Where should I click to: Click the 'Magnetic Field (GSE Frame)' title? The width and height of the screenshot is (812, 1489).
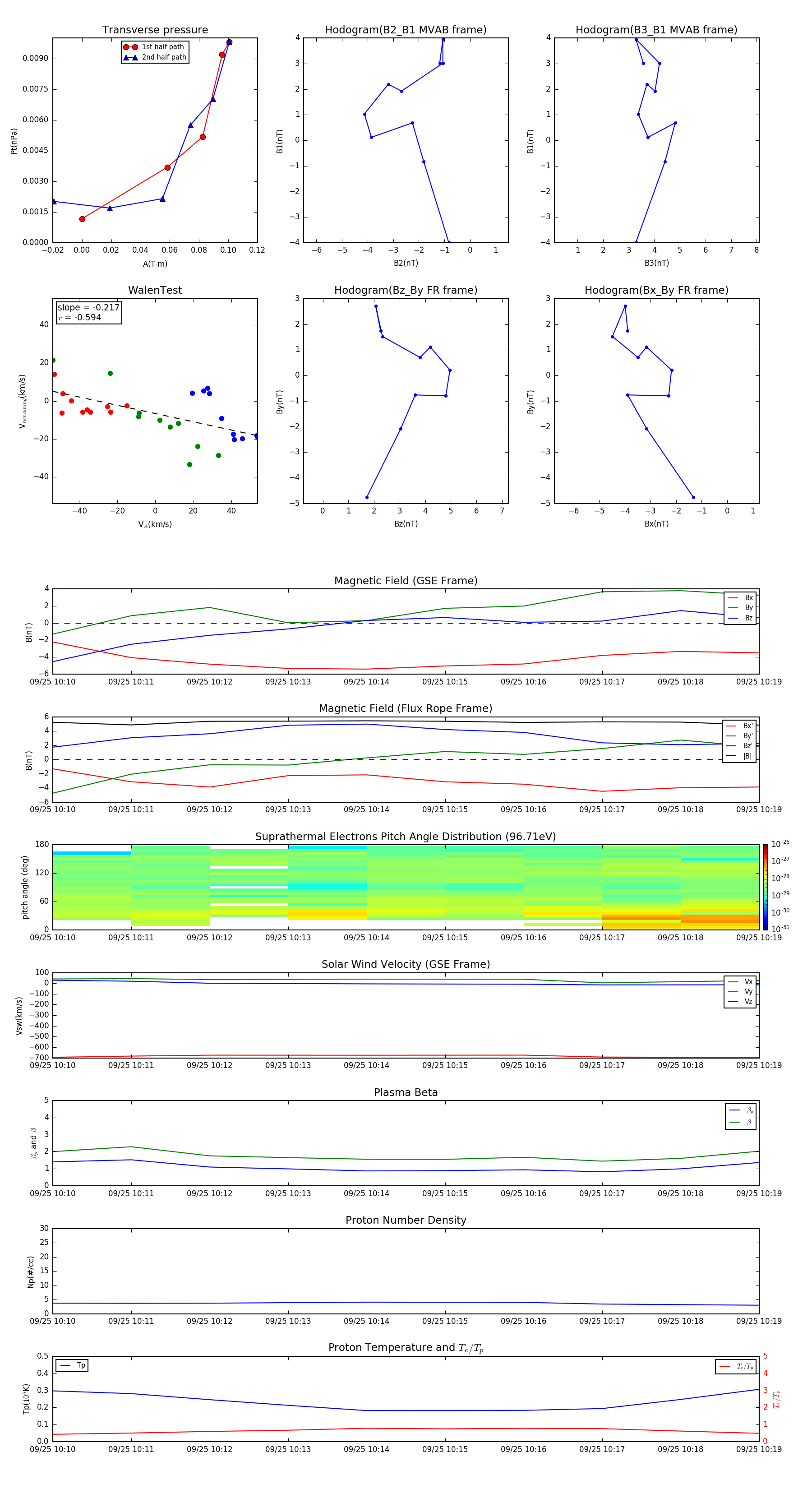406,581
